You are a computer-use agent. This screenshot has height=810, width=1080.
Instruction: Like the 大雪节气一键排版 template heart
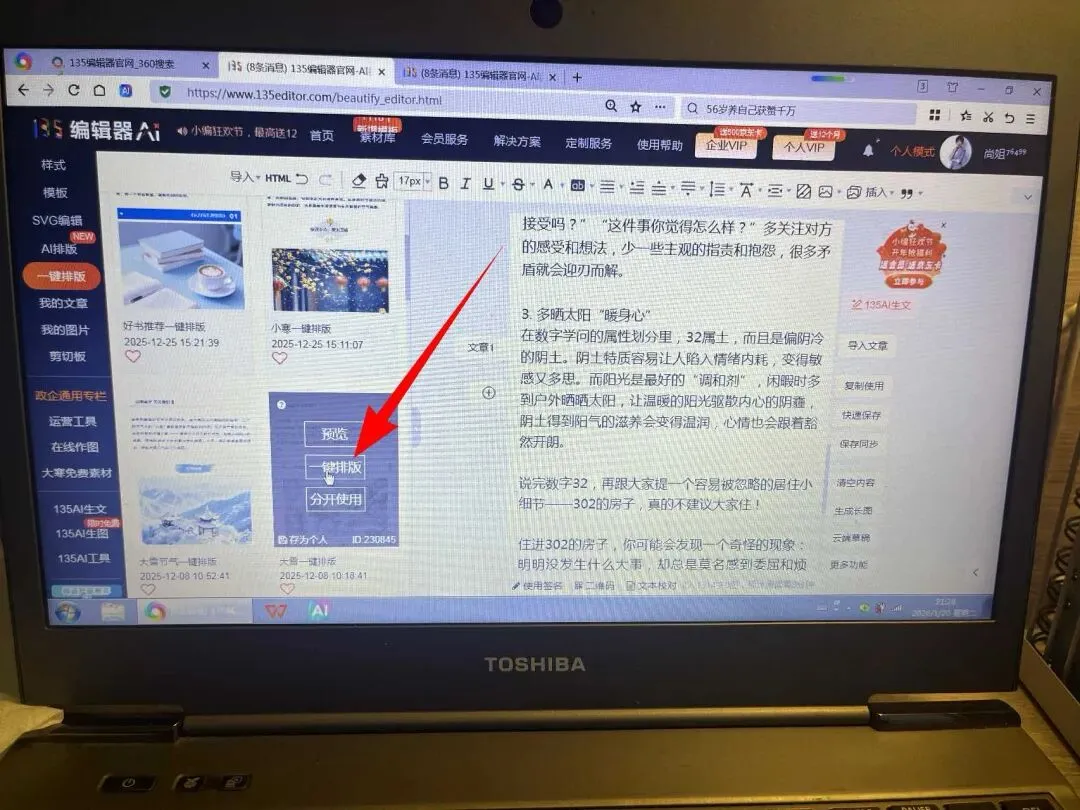(x=148, y=590)
